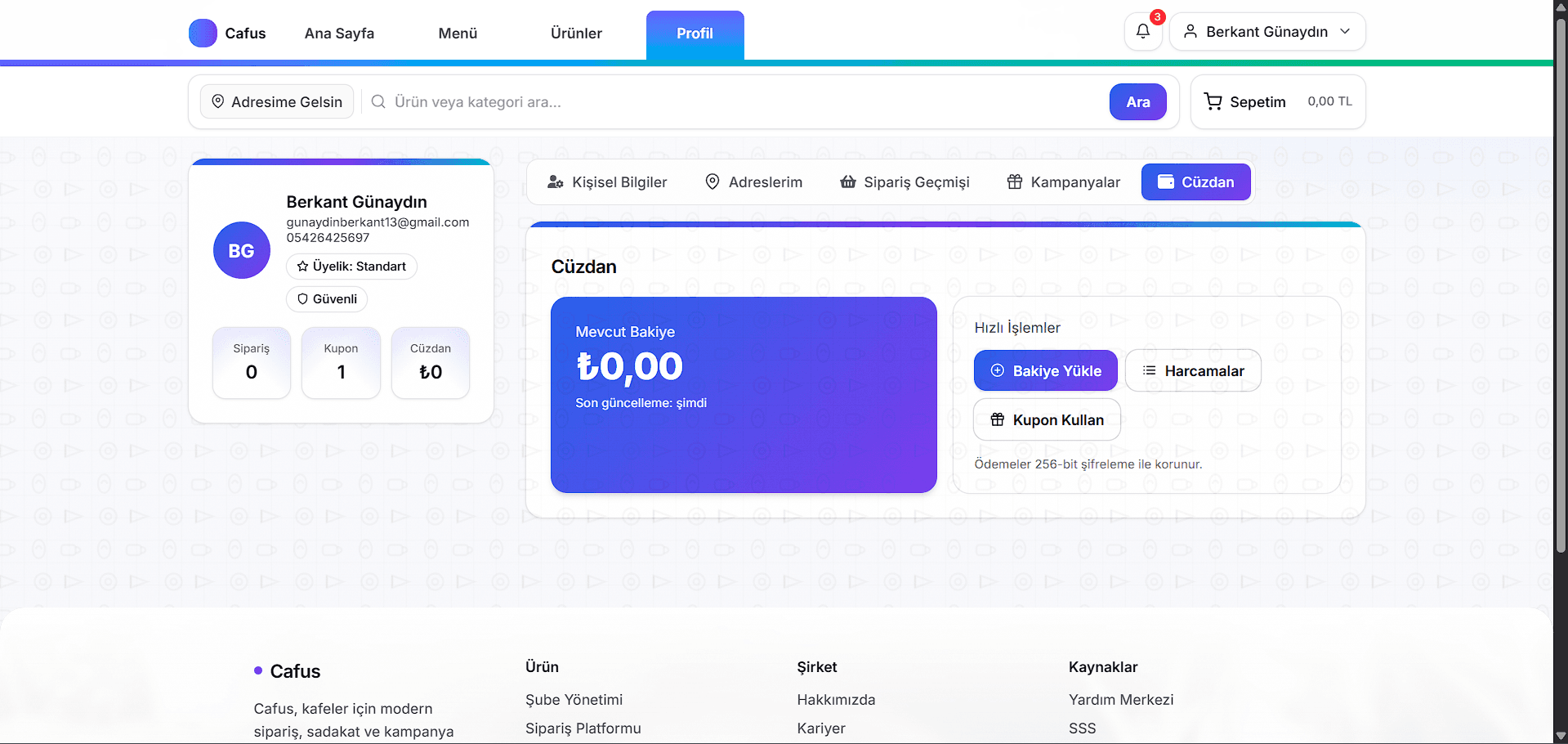Open the Yardım Merkezi footer link
Screen dimensions: 1568x744
[x=1120, y=700]
